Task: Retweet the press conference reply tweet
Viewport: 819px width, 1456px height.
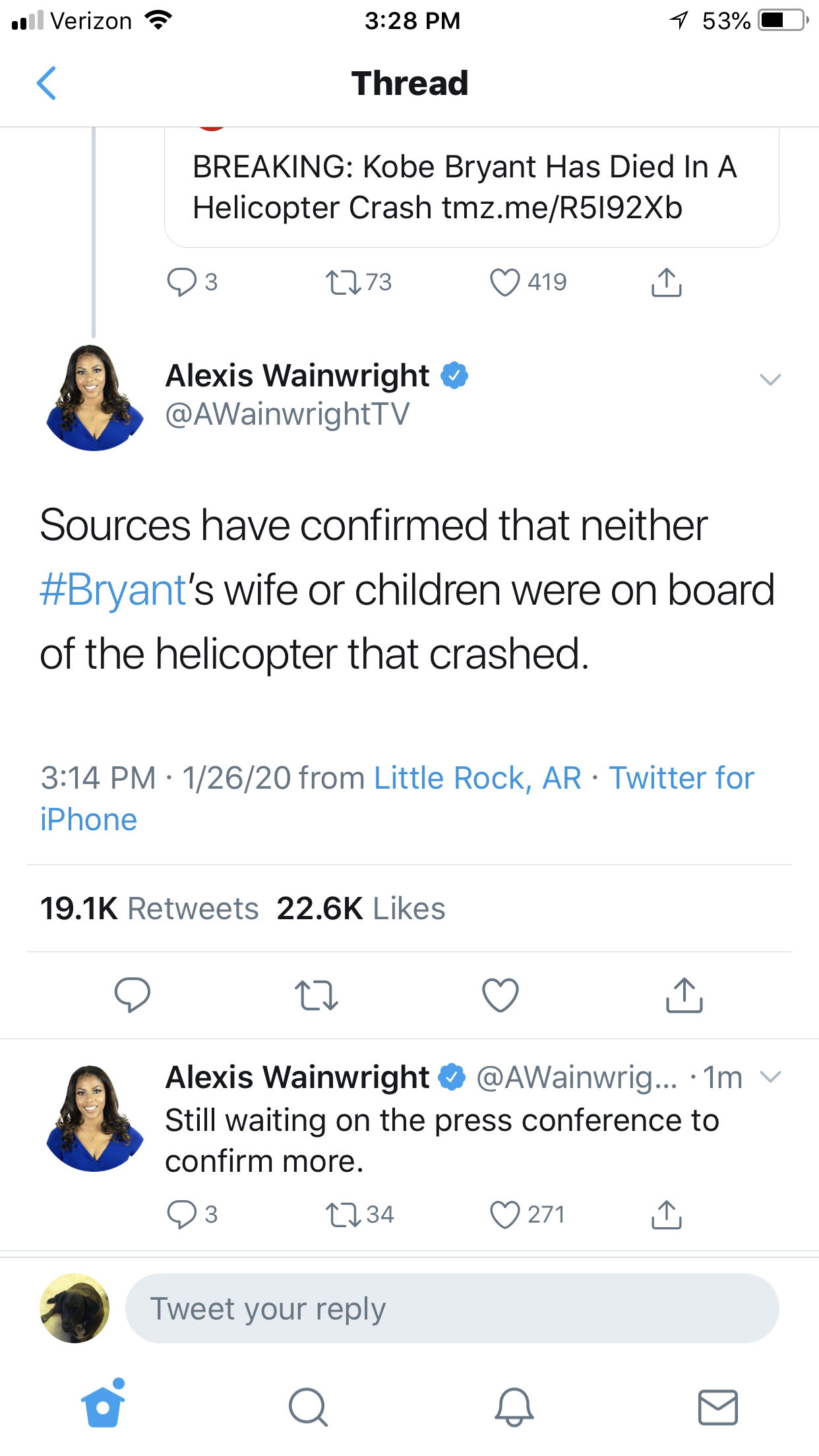Action: [344, 1215]
